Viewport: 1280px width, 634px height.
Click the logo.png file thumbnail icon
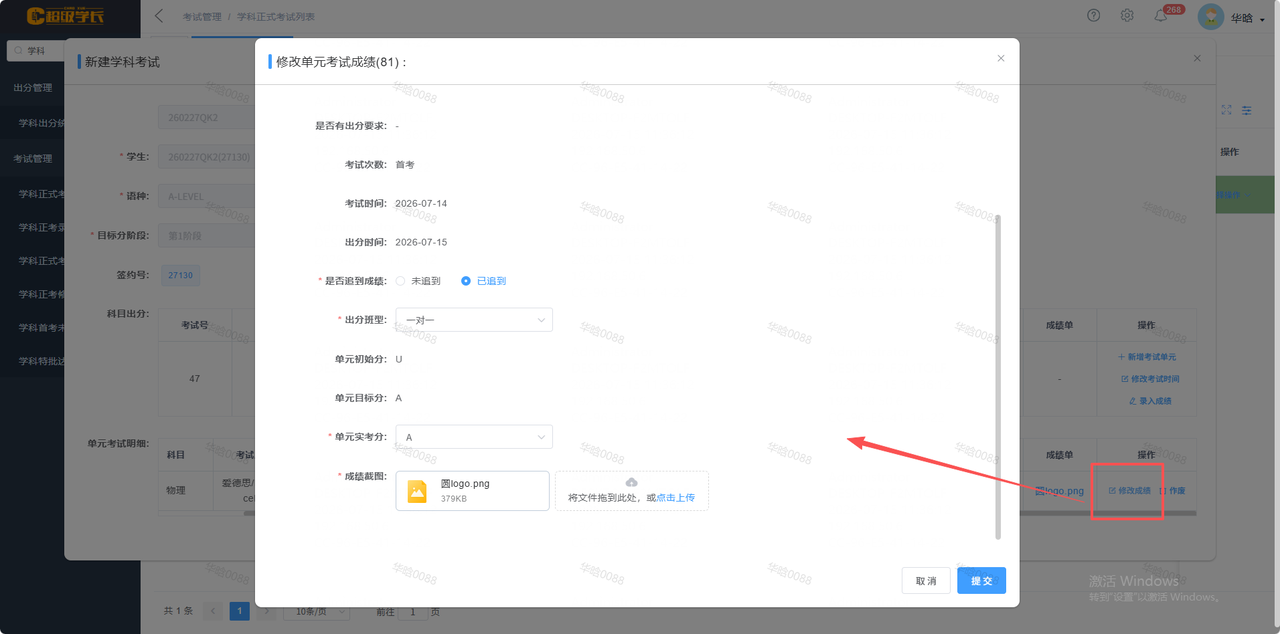coord(417,491)
